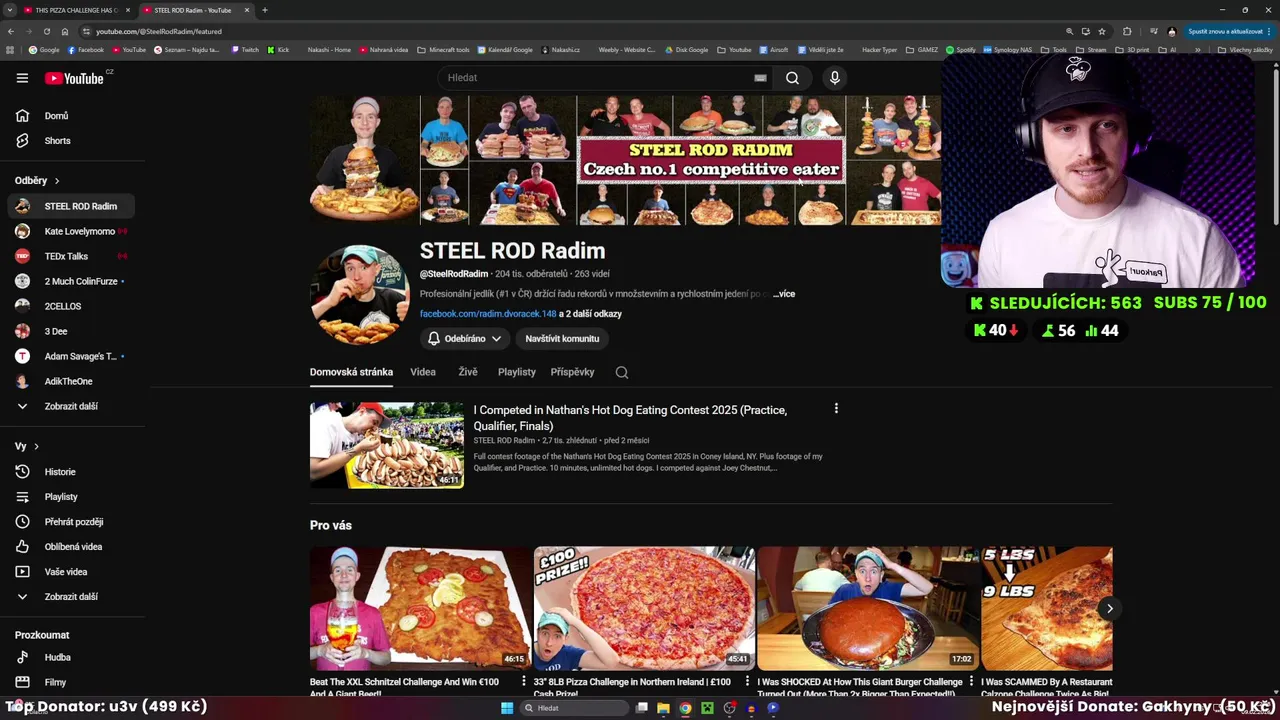Expand the Odběry section header
This screenshot has width=1280, height=720.
click(37, 181)
